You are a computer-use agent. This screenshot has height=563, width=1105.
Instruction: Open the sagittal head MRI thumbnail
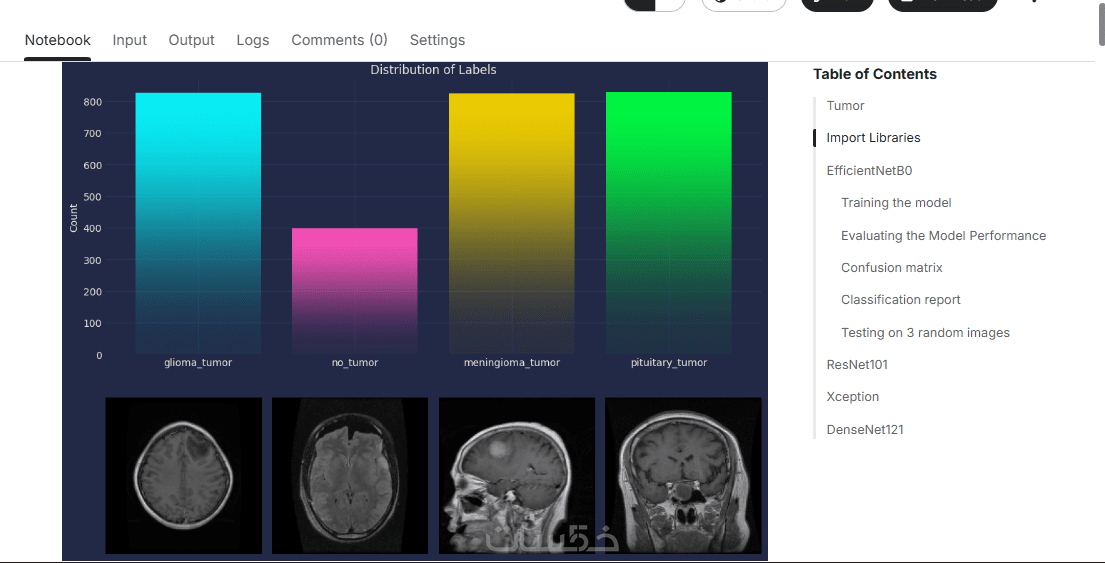[517, 476]
